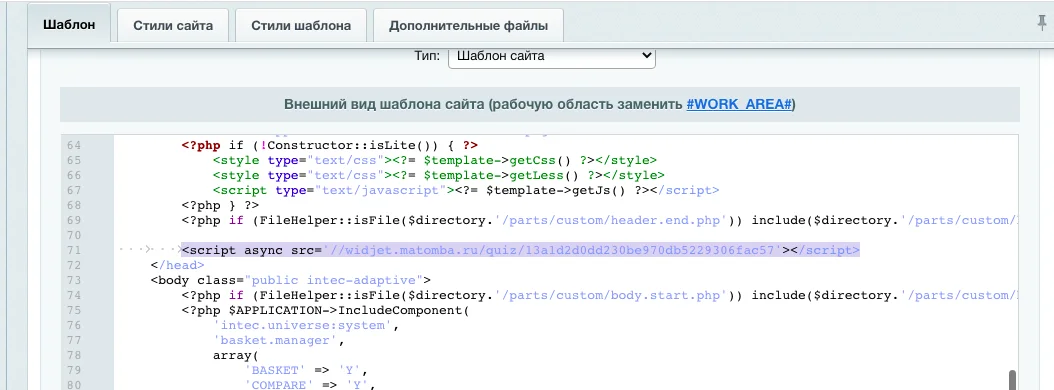Image resolution: width=1054 pixels, height=390 pixels.
Task: Click the code editor vertical scrollbar
Action: tap(1012, 381)
